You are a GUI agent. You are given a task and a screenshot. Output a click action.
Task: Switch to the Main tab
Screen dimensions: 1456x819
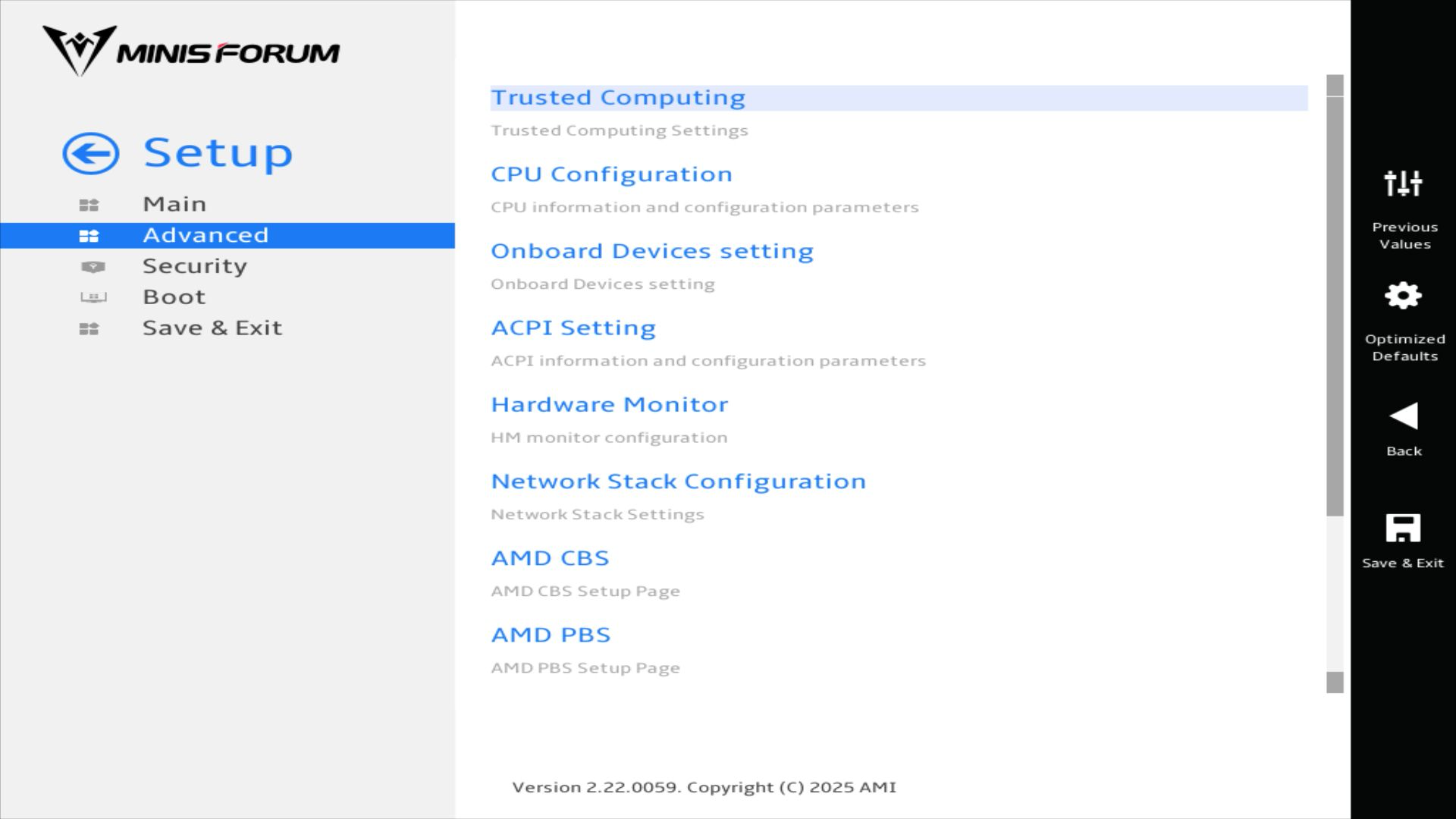point(174,204)
